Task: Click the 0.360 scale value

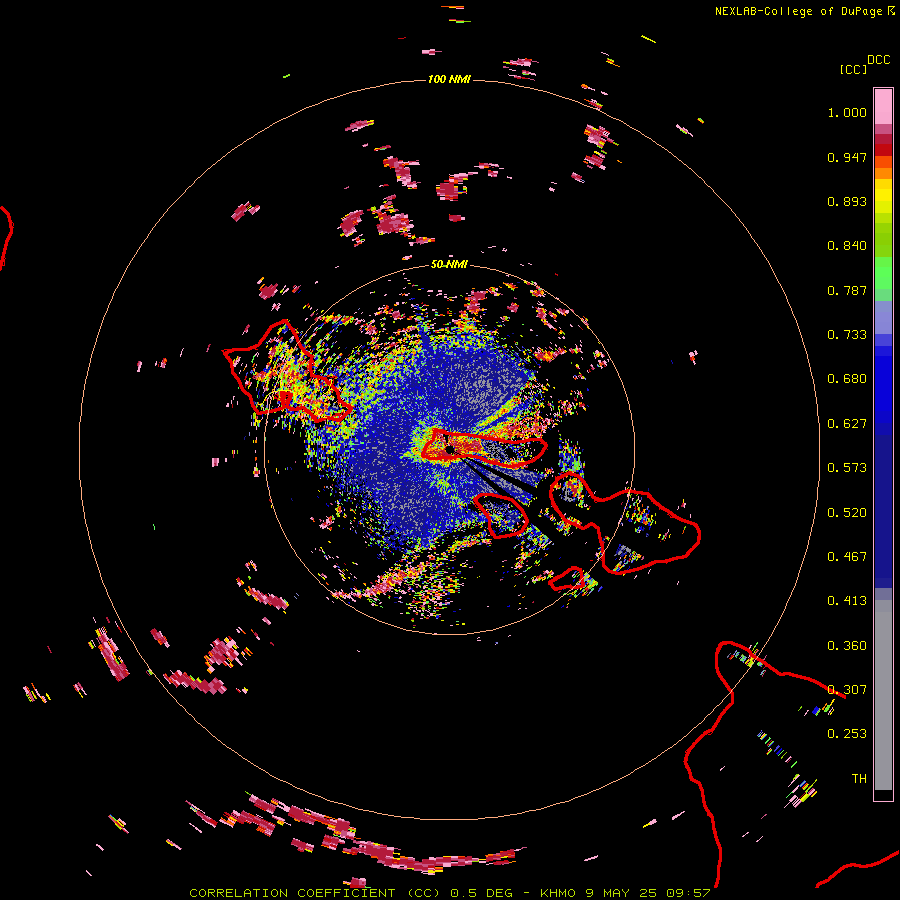Action: (x=847, y=646)
